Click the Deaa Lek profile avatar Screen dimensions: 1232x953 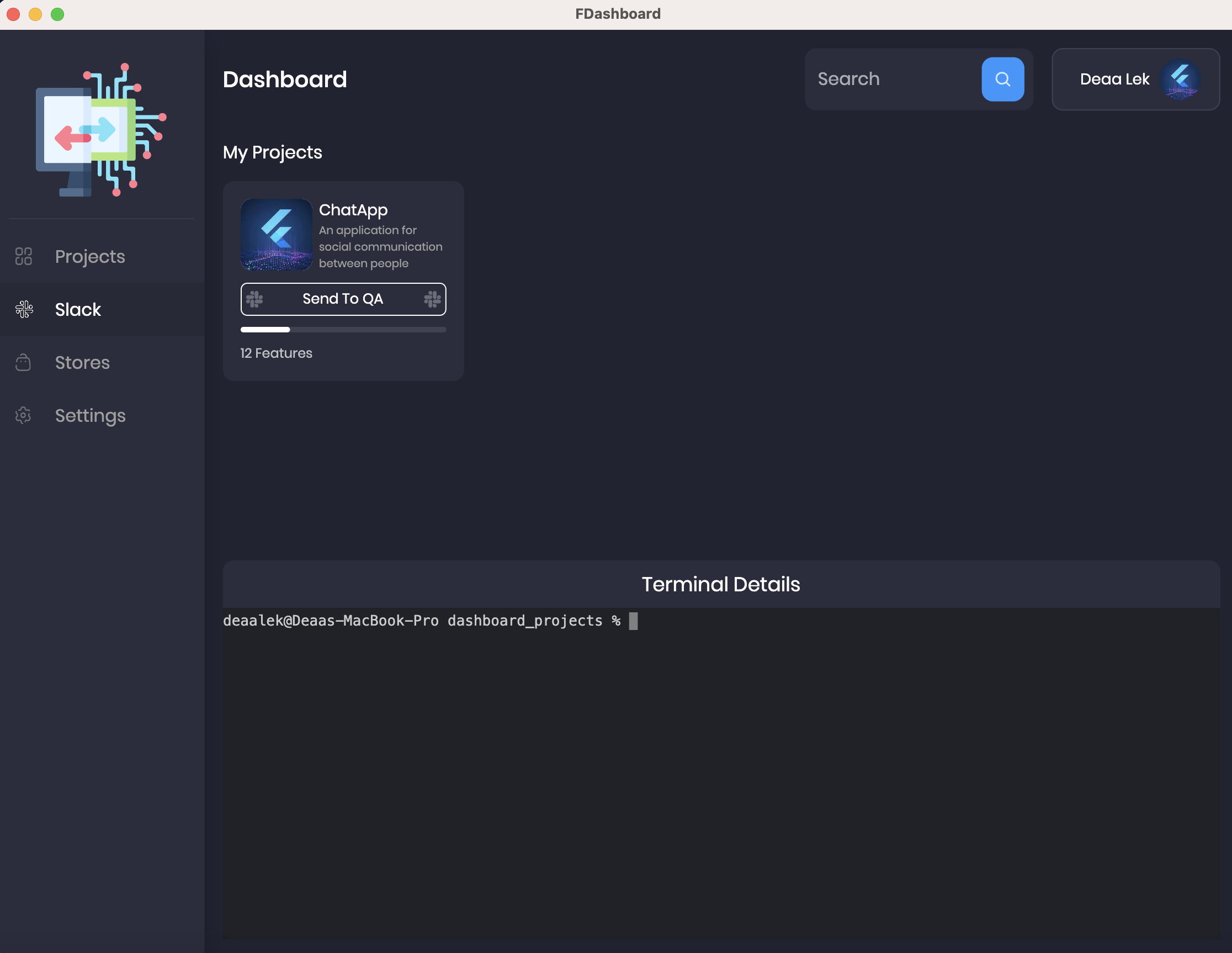[1180, 79]
